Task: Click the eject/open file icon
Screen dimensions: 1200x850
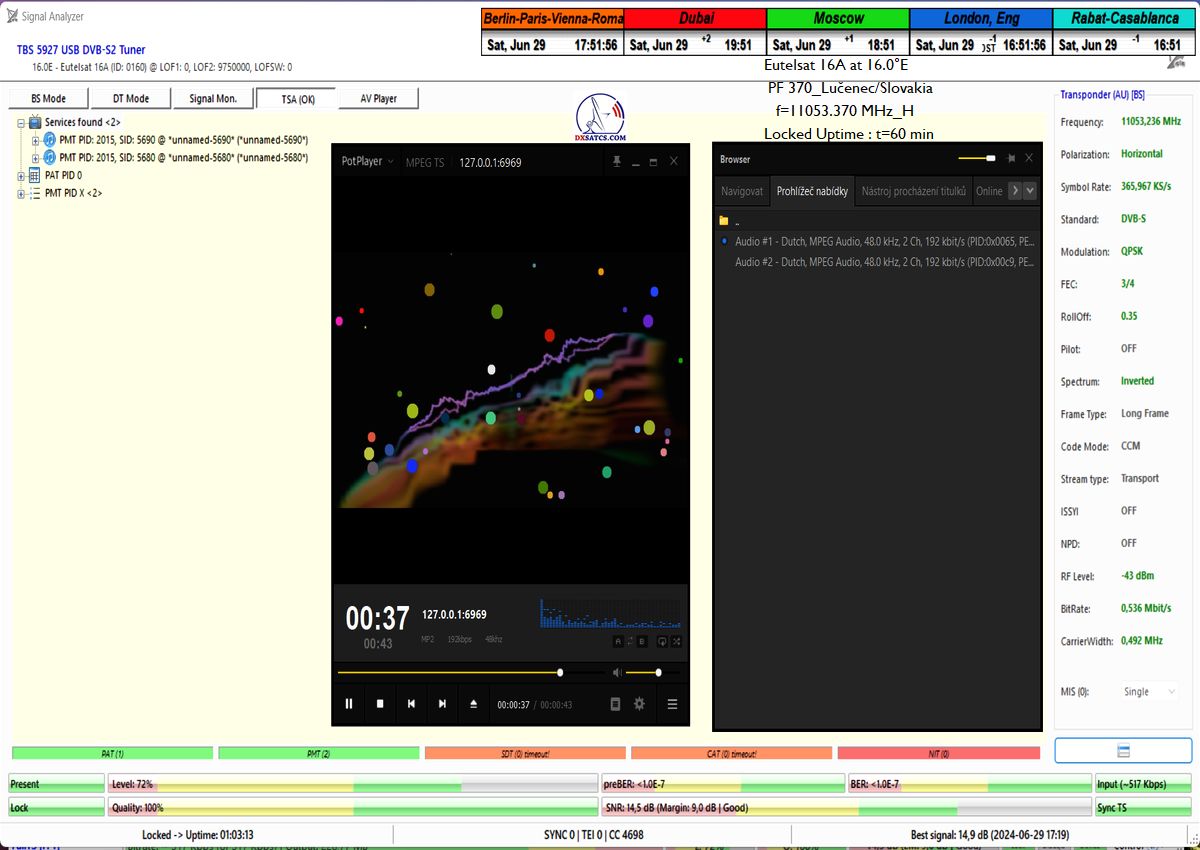Action: point(474,704)
